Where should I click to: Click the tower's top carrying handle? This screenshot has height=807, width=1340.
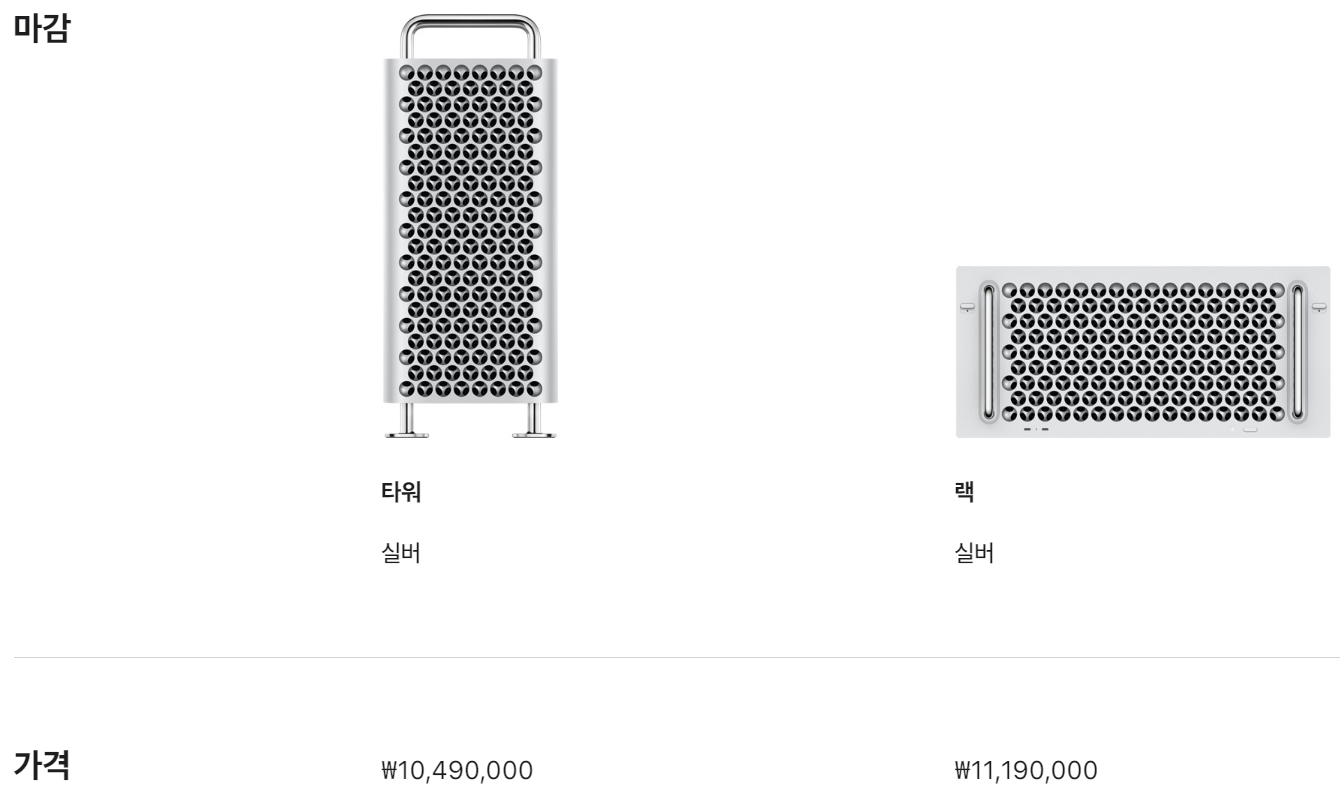click(471, 36)
